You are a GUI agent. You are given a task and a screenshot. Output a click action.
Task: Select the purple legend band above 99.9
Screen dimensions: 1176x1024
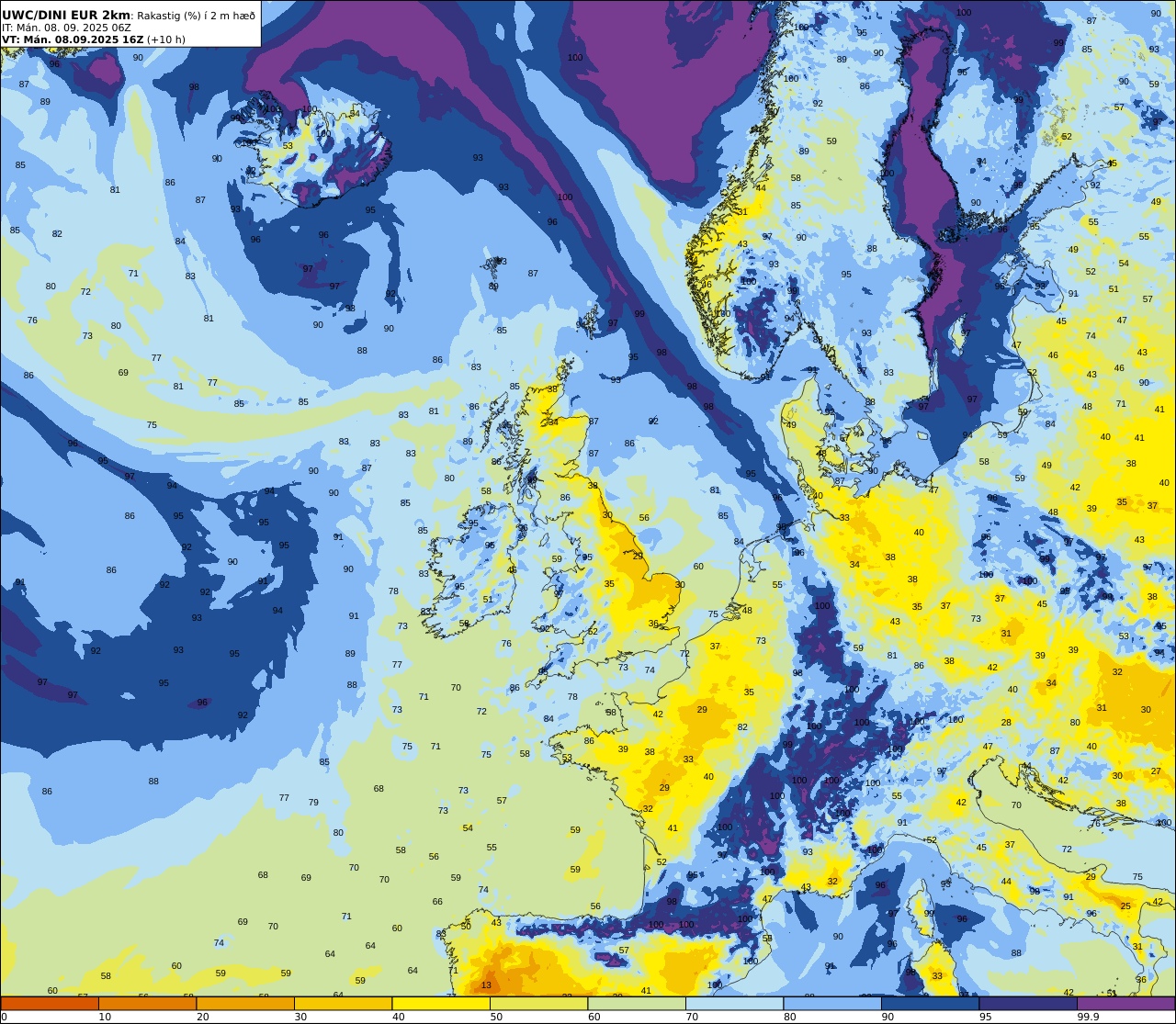pos(1125,1004)
